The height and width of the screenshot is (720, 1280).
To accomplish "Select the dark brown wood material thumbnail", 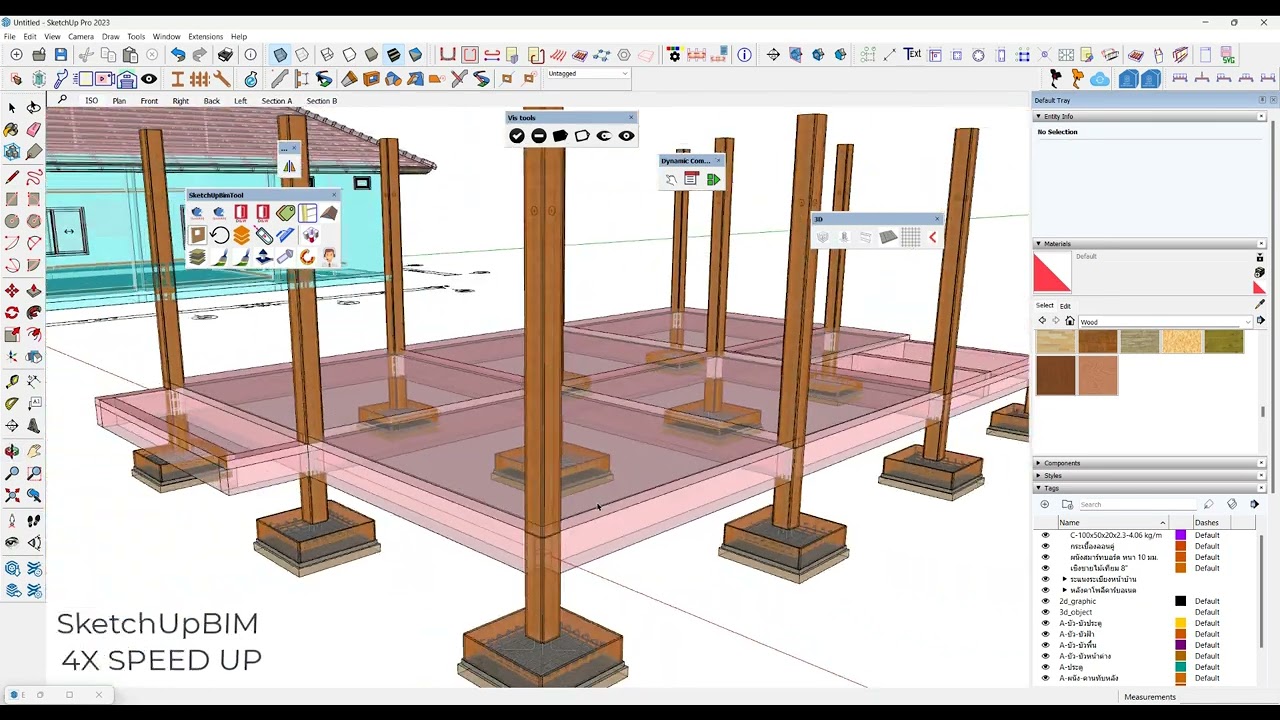I will (x=1055, y=376).
